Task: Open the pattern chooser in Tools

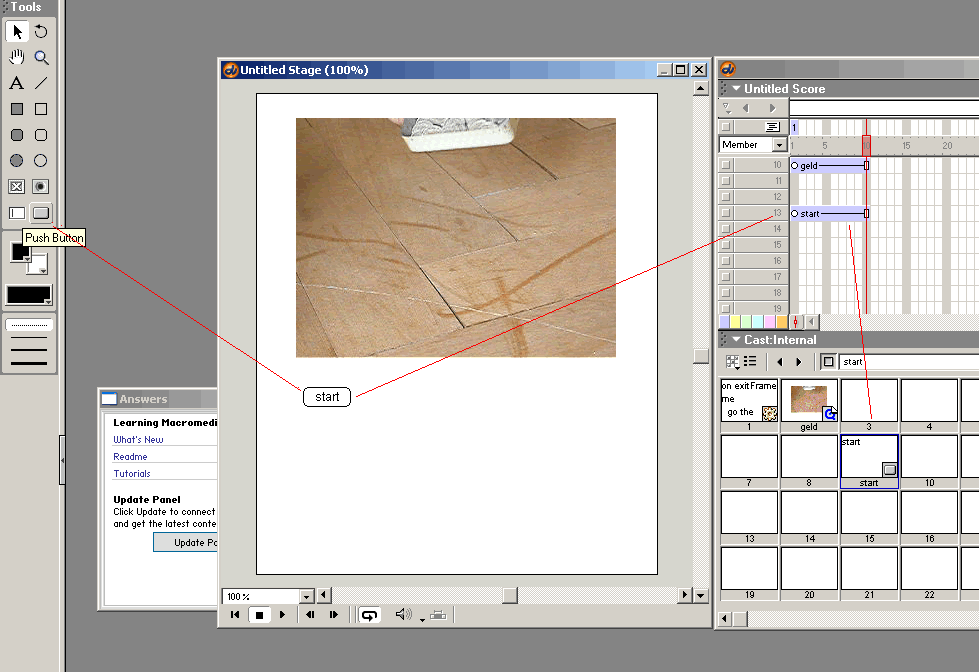Action: tap(29, 295)
